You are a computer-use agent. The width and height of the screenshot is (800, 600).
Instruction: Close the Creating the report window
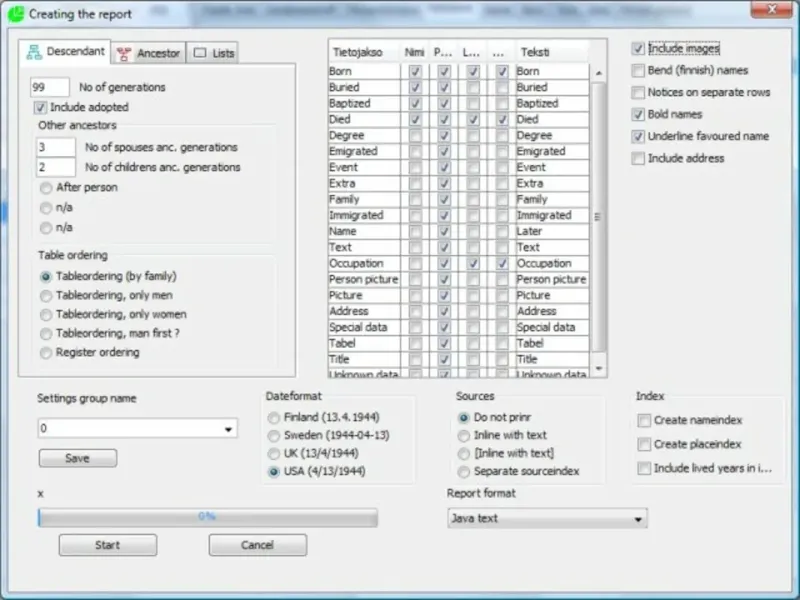coord(771,9)
